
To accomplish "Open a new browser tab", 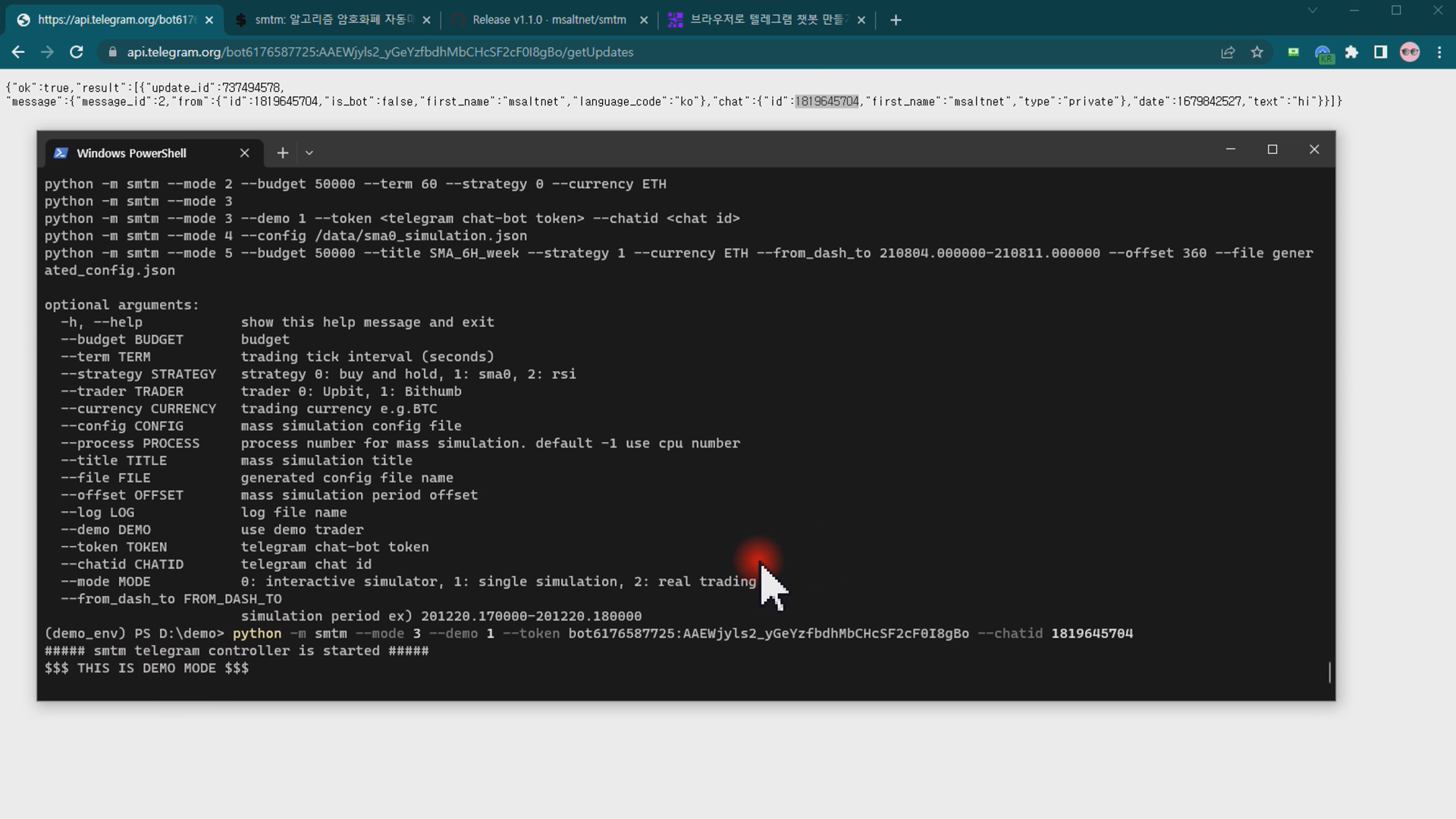I will (x=896, y=20).
